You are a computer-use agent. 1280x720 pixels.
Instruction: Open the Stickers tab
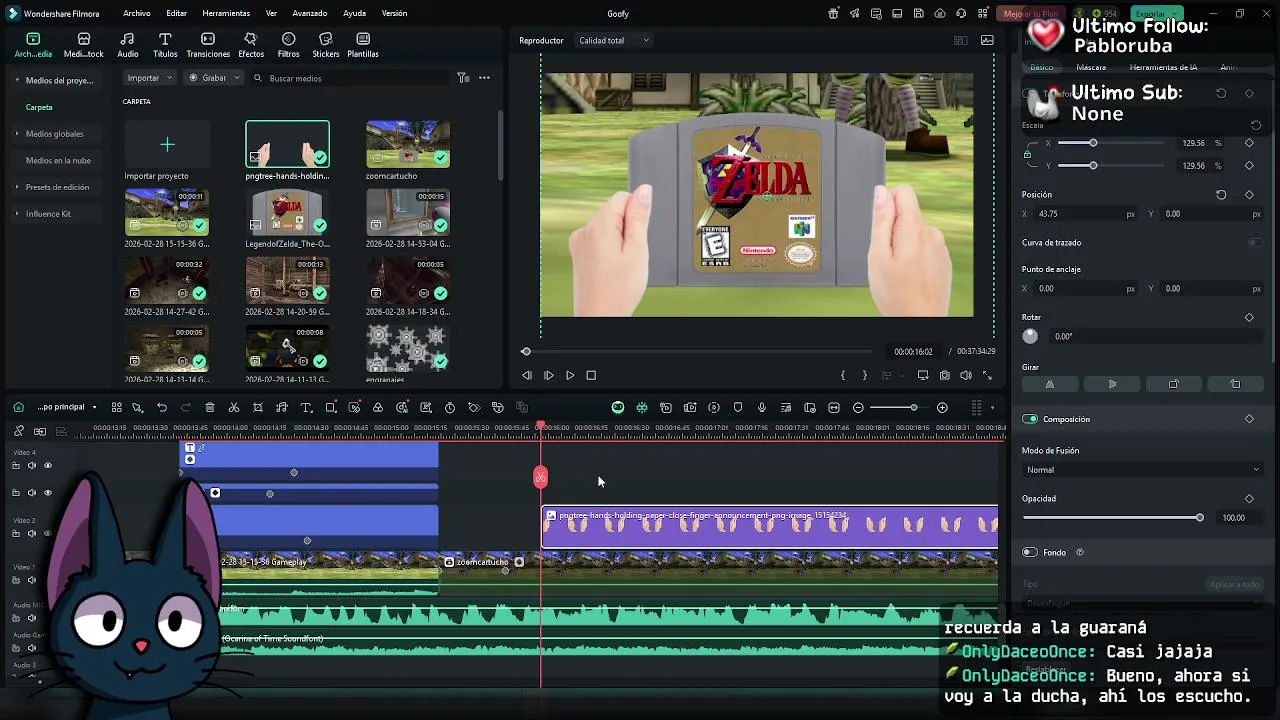tap(326, 45)
